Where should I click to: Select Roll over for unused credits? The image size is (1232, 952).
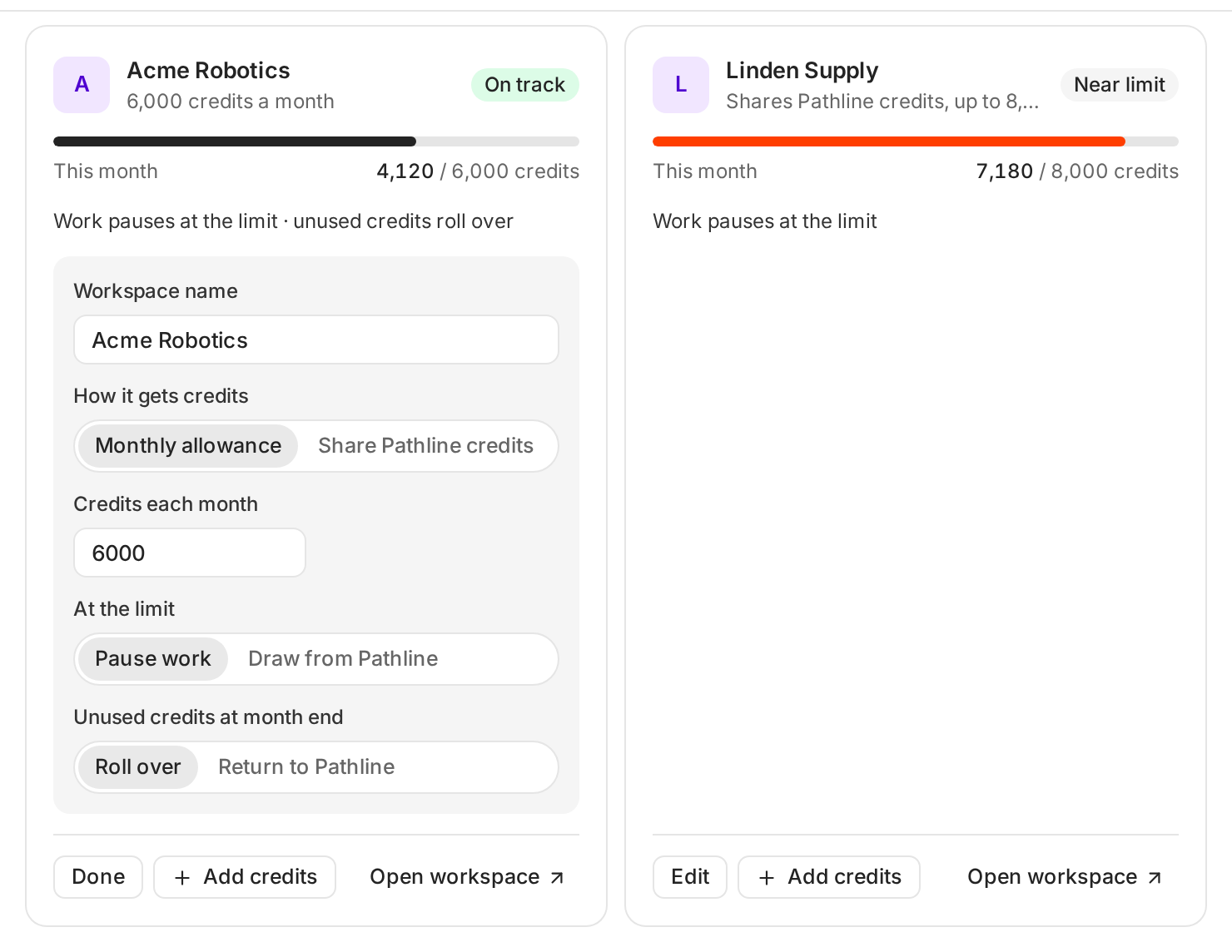coord(138,767)
